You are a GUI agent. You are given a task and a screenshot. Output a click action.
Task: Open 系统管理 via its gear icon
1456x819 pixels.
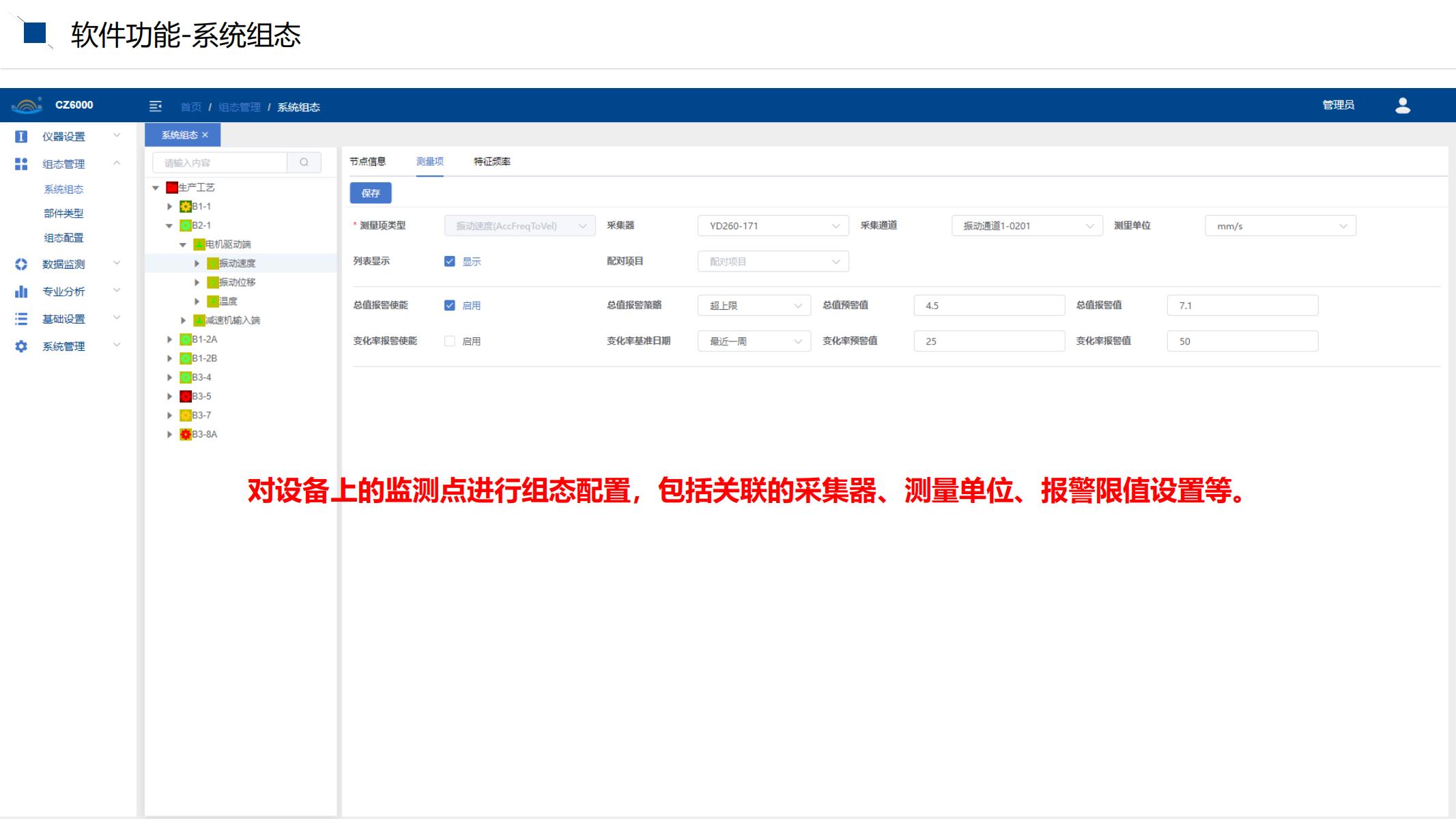21,346
